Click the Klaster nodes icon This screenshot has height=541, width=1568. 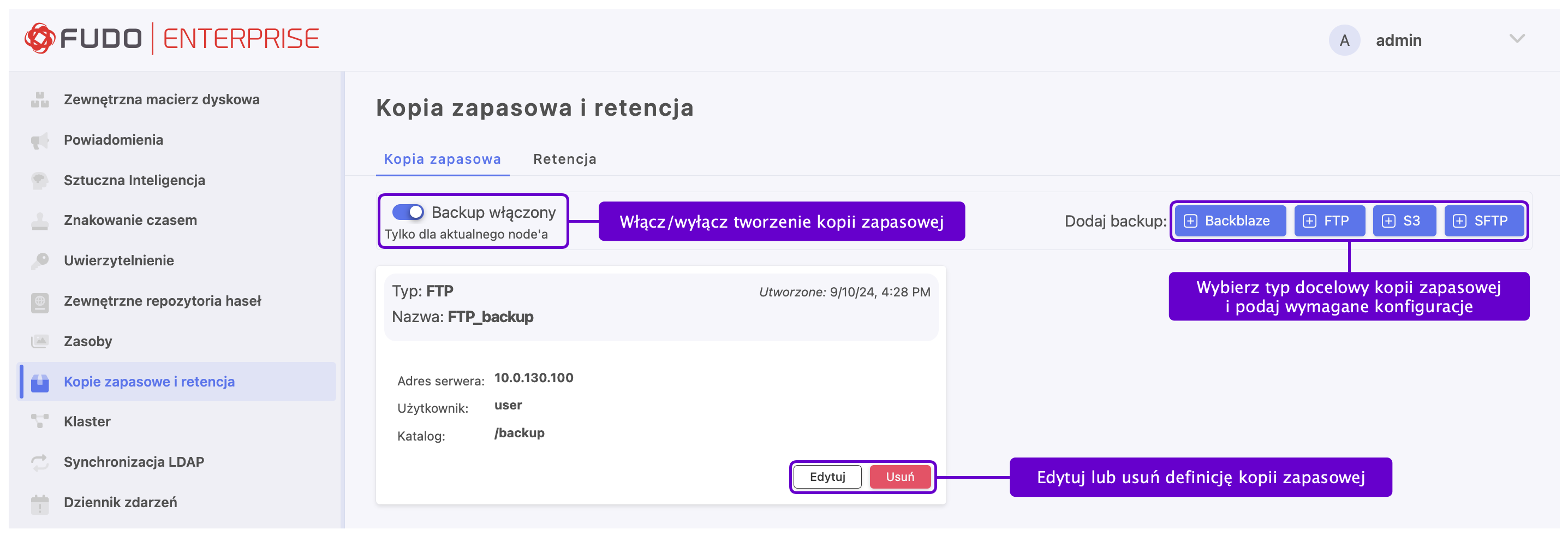coord(39,422)
